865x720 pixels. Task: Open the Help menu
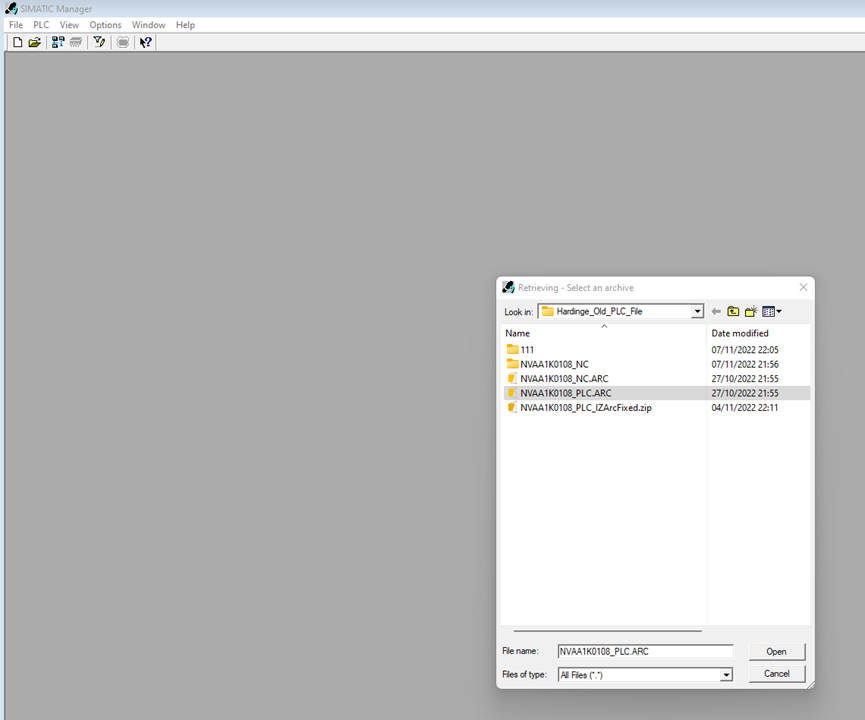[x=185, y=25]
